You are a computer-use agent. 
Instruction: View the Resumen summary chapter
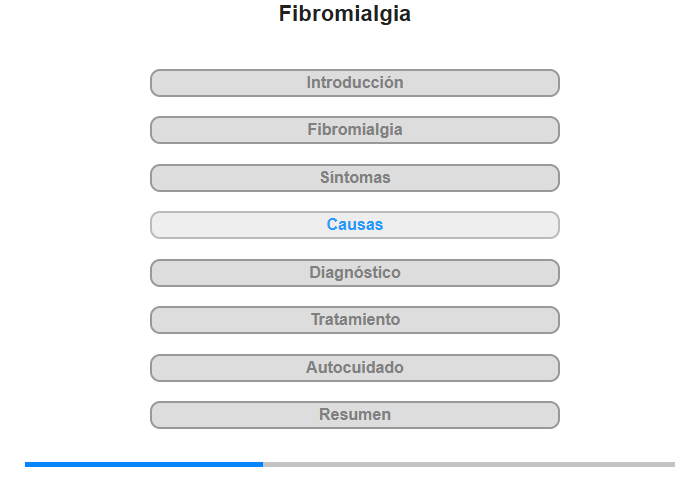(x=355, y=415)
